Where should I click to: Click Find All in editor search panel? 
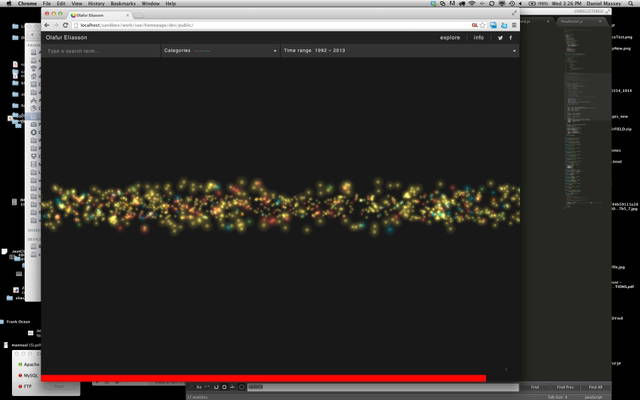[x=596, y=387]
